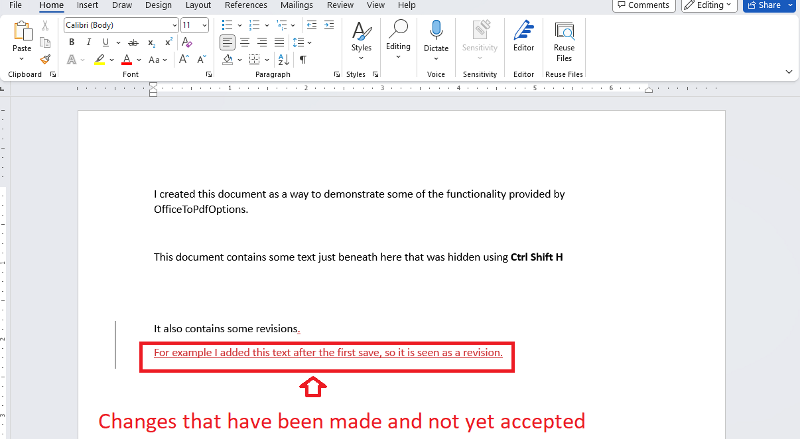Select the Format Painter brush
The height and width of the screenshot is (439, 800).
click(45, 59)
